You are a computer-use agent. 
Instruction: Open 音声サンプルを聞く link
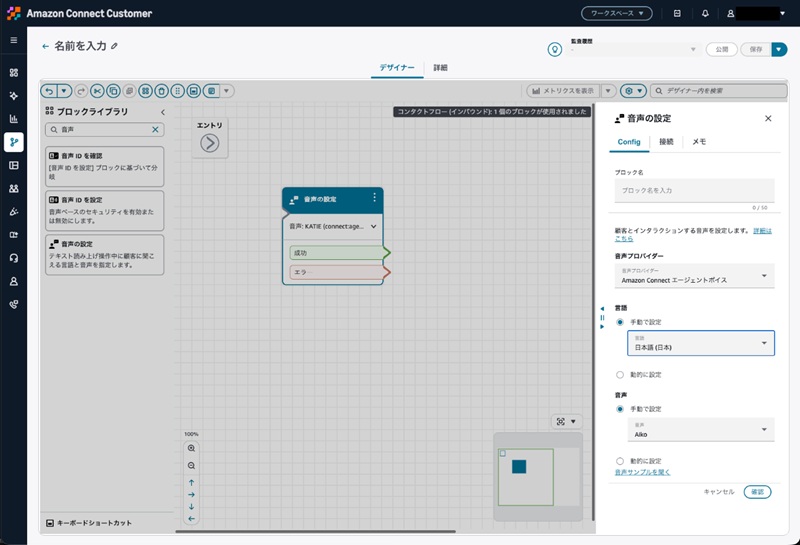pos(642,472)
